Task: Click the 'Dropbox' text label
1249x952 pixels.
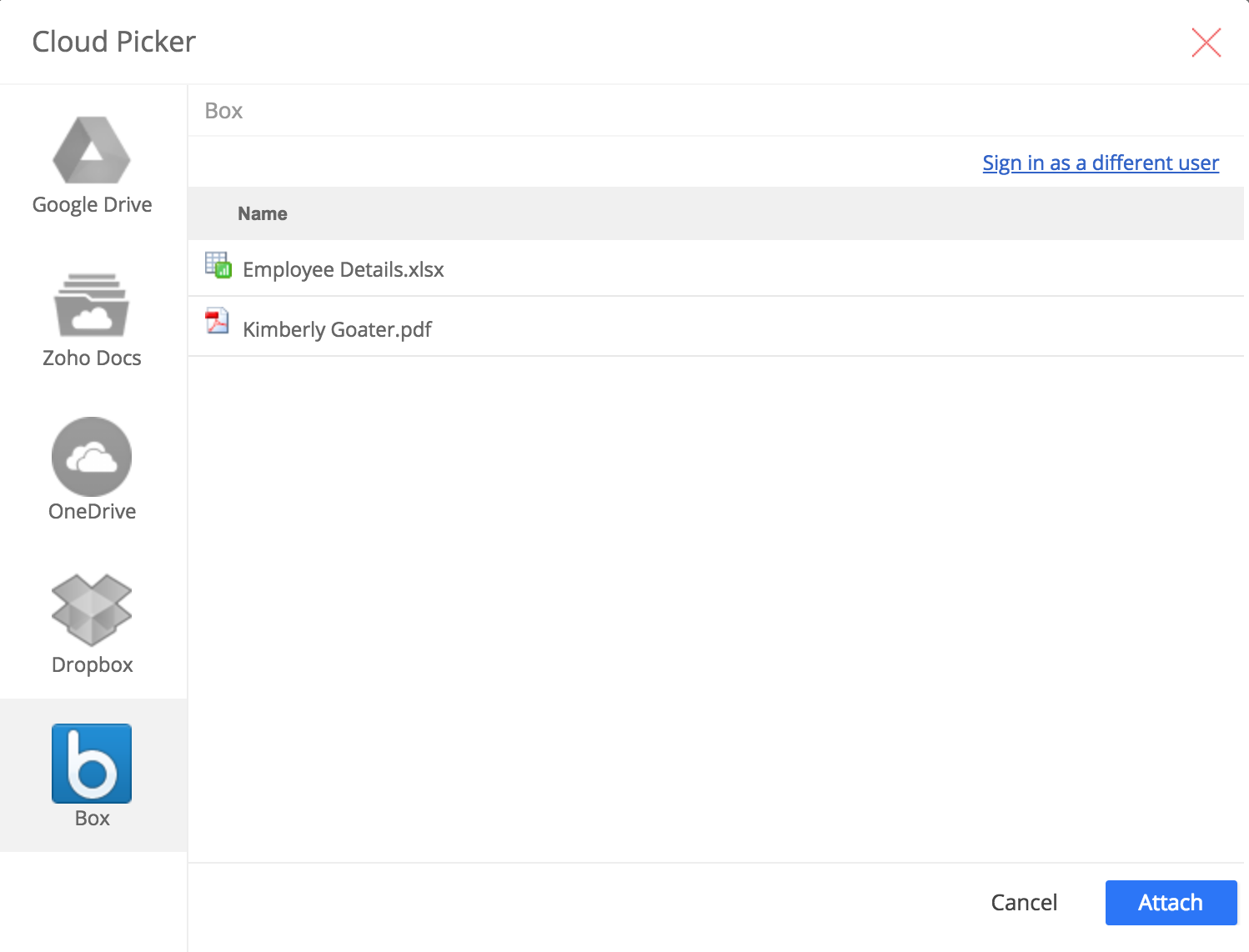Action: 92,665
